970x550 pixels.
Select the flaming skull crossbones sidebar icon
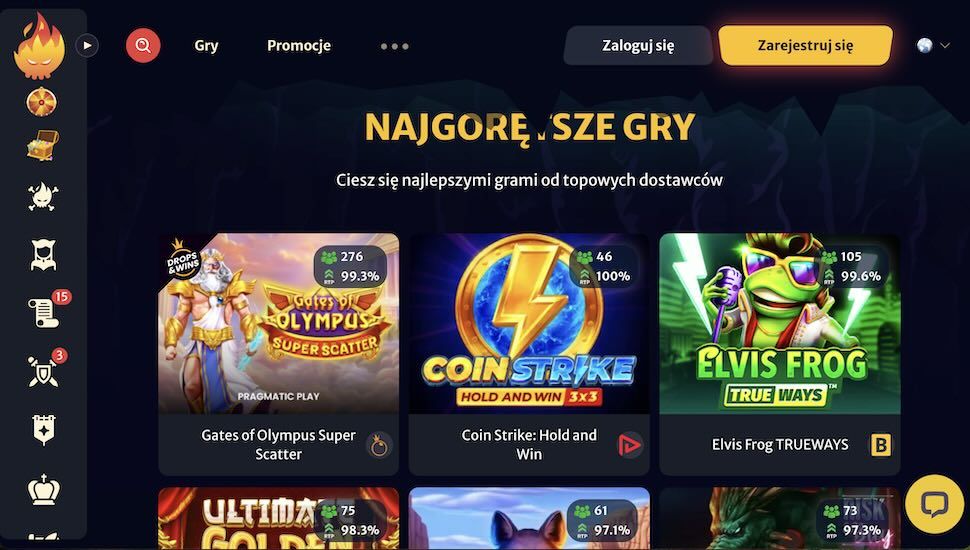(x=43, y=197)
